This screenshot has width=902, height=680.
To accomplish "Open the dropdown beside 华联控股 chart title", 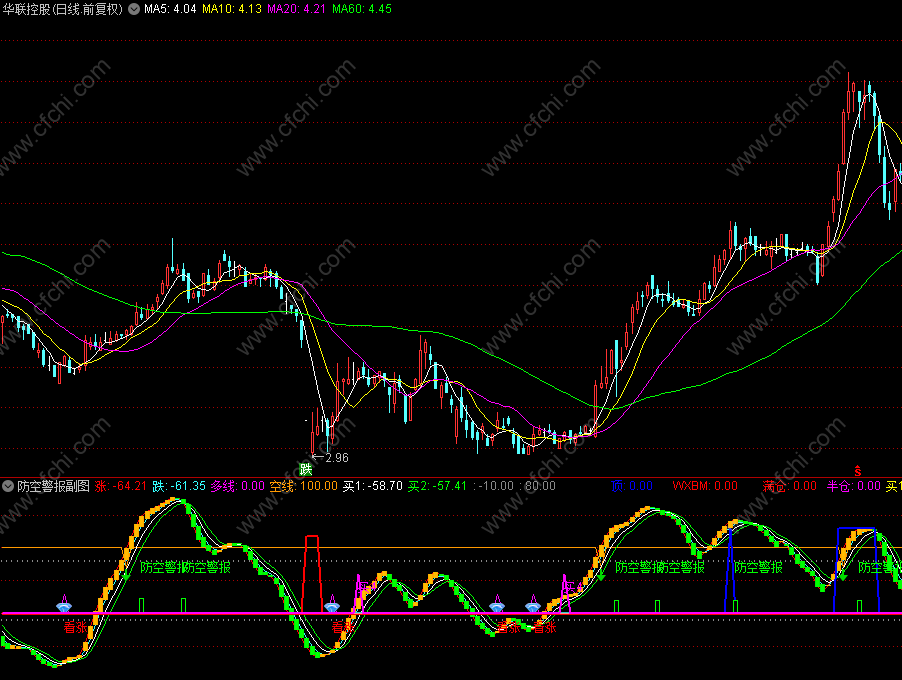I will click(134, 9).
